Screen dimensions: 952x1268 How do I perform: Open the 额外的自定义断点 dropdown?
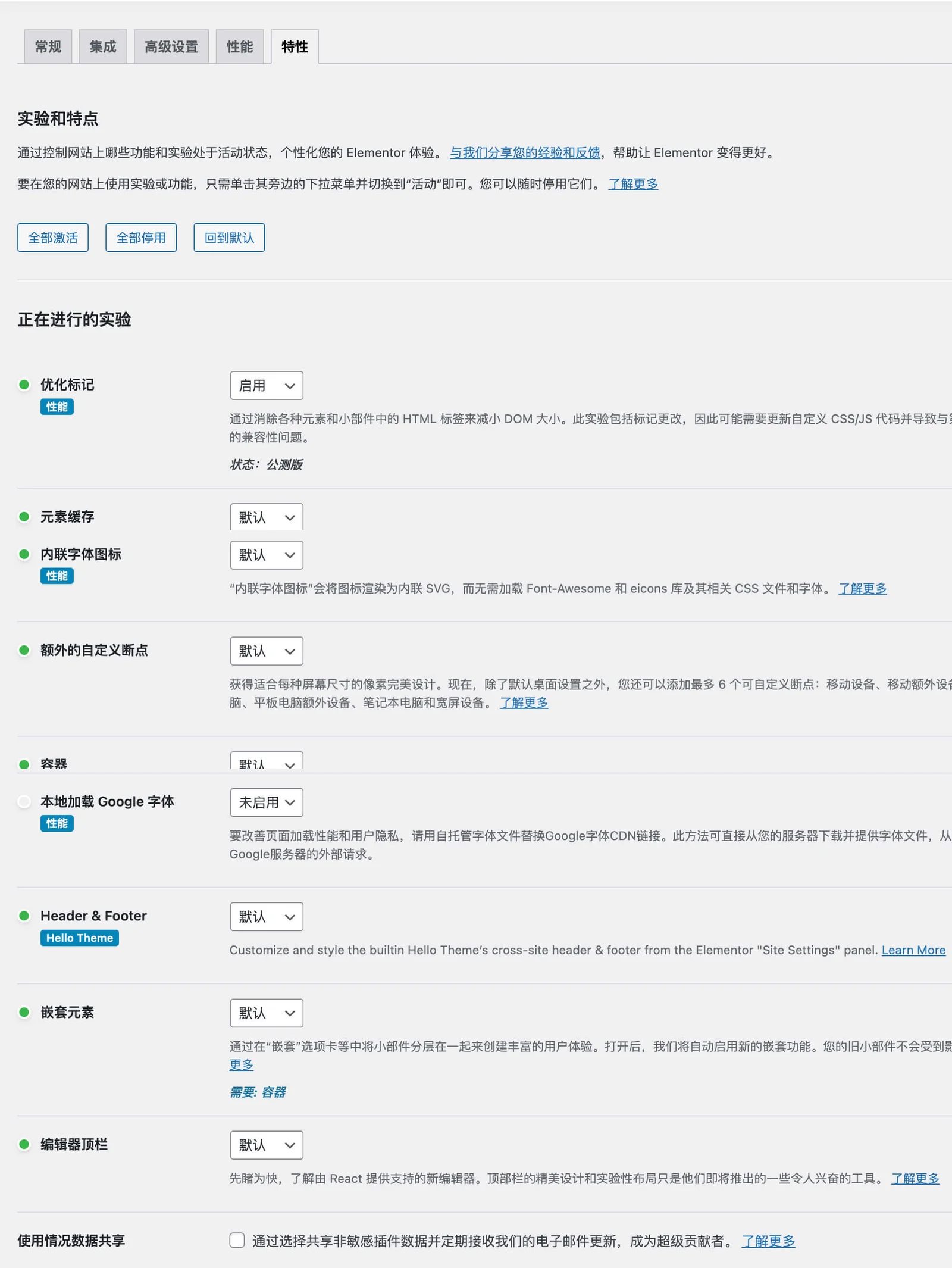(265, 651)
